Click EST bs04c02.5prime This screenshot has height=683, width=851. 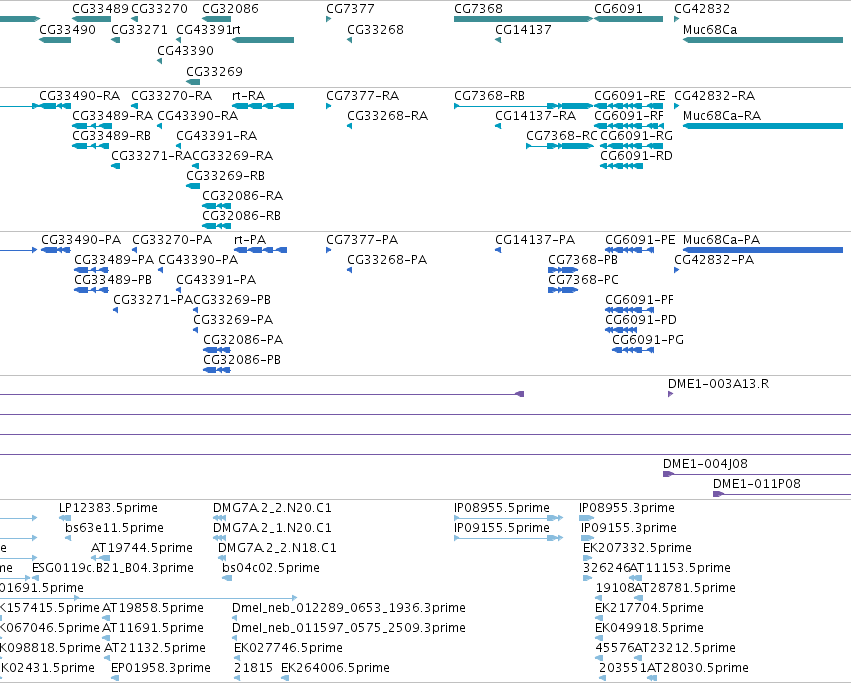pos(271,568)
